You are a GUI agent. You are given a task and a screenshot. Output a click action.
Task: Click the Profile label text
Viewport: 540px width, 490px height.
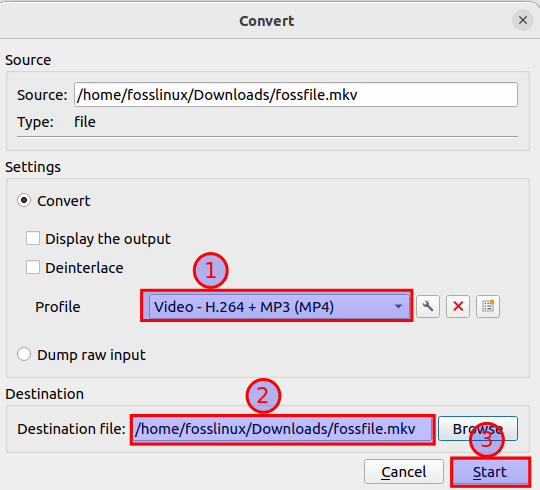58,307
